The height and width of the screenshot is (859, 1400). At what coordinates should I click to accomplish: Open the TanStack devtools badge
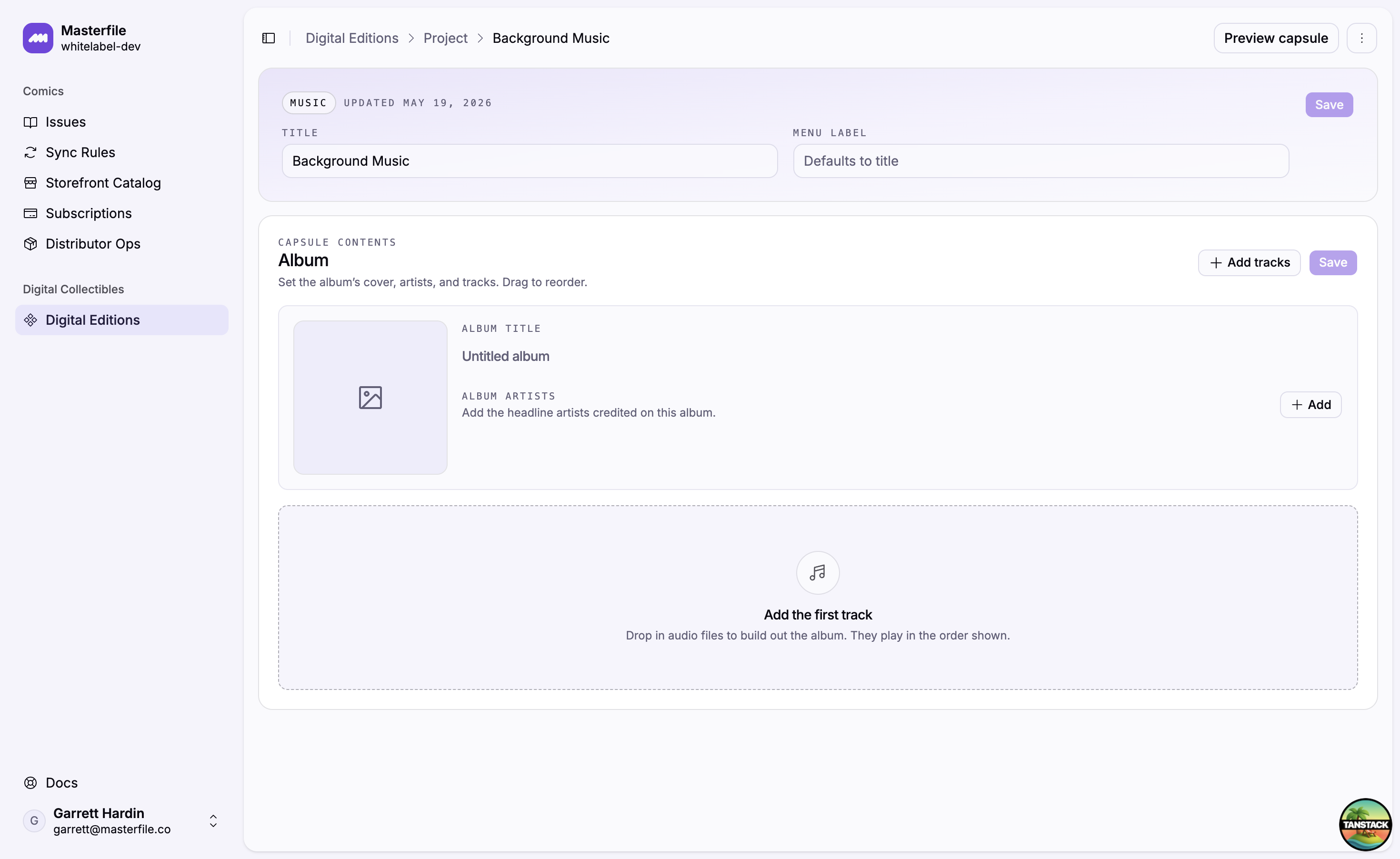(1365, 824)
